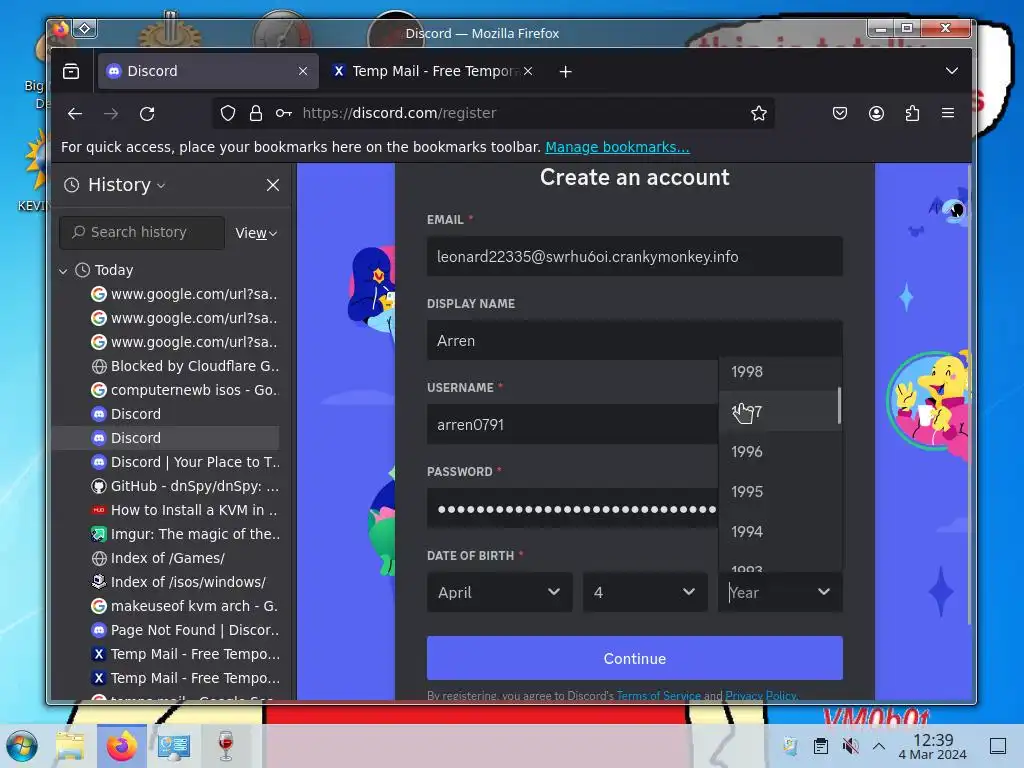
Task: Open the taskbar clock 12:39
Action: [x=933, y=746]
